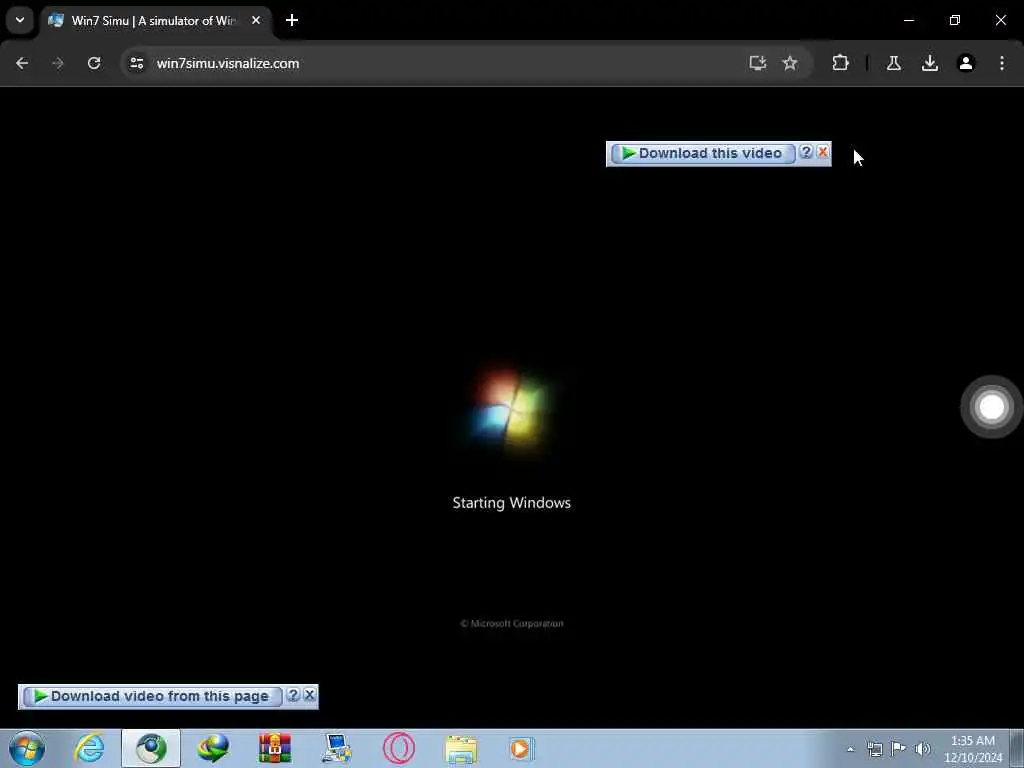Open network status tray icon
Screen dimensions: 1024x768
tap(875, 749)
